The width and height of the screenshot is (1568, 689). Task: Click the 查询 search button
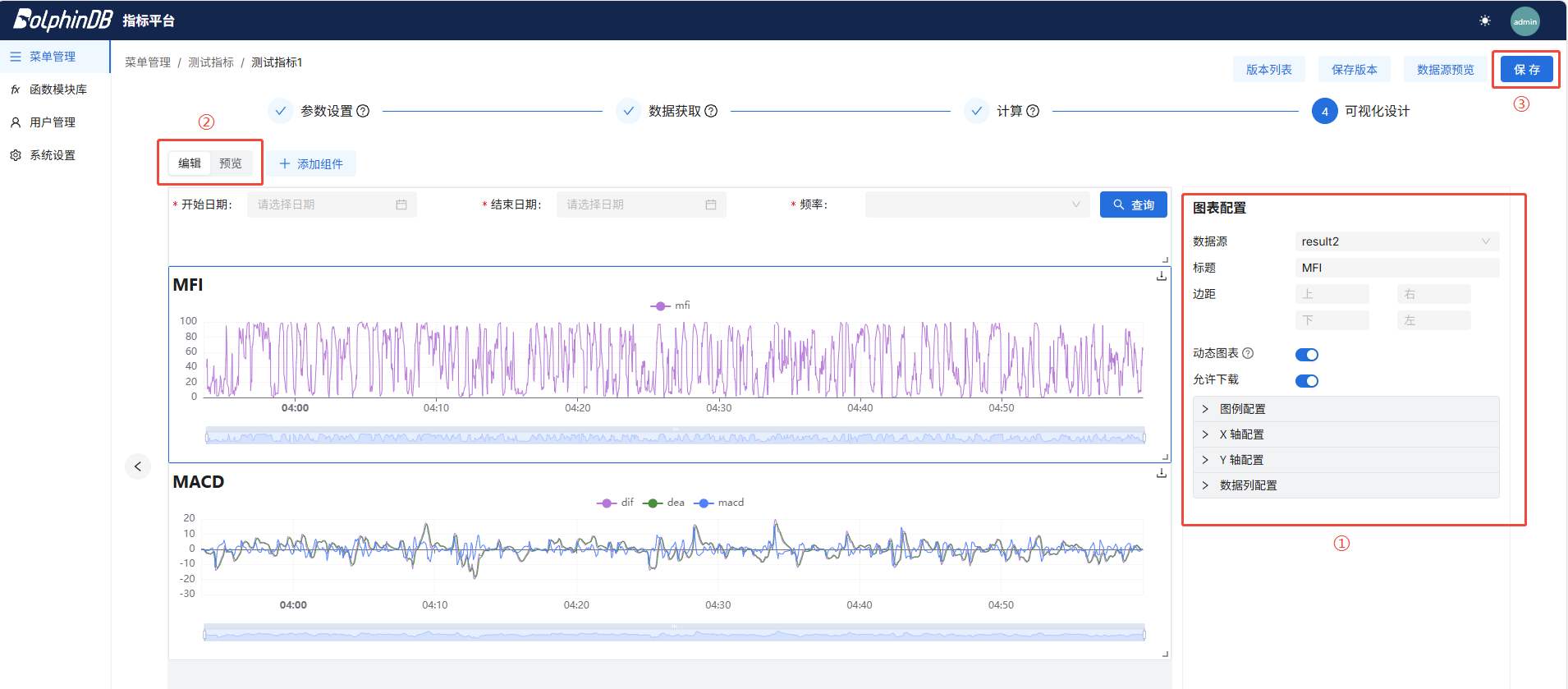1133,204
